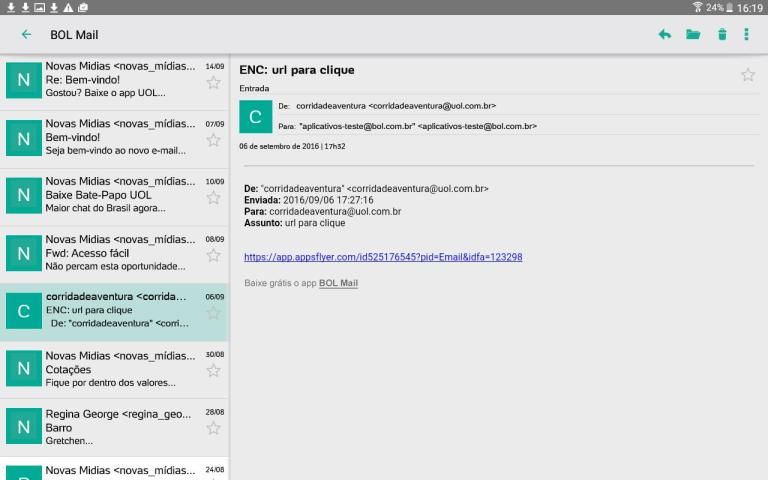Open the three-dot overflow menu

(746, 34)
